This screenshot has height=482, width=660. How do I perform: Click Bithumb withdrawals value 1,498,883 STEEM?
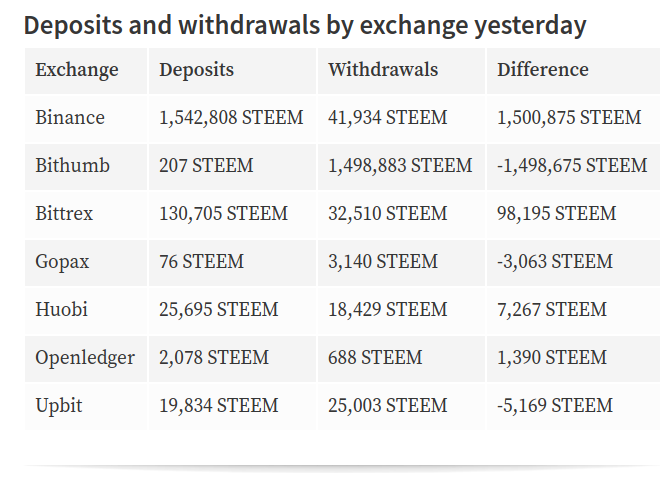click(x=400, y=165)
